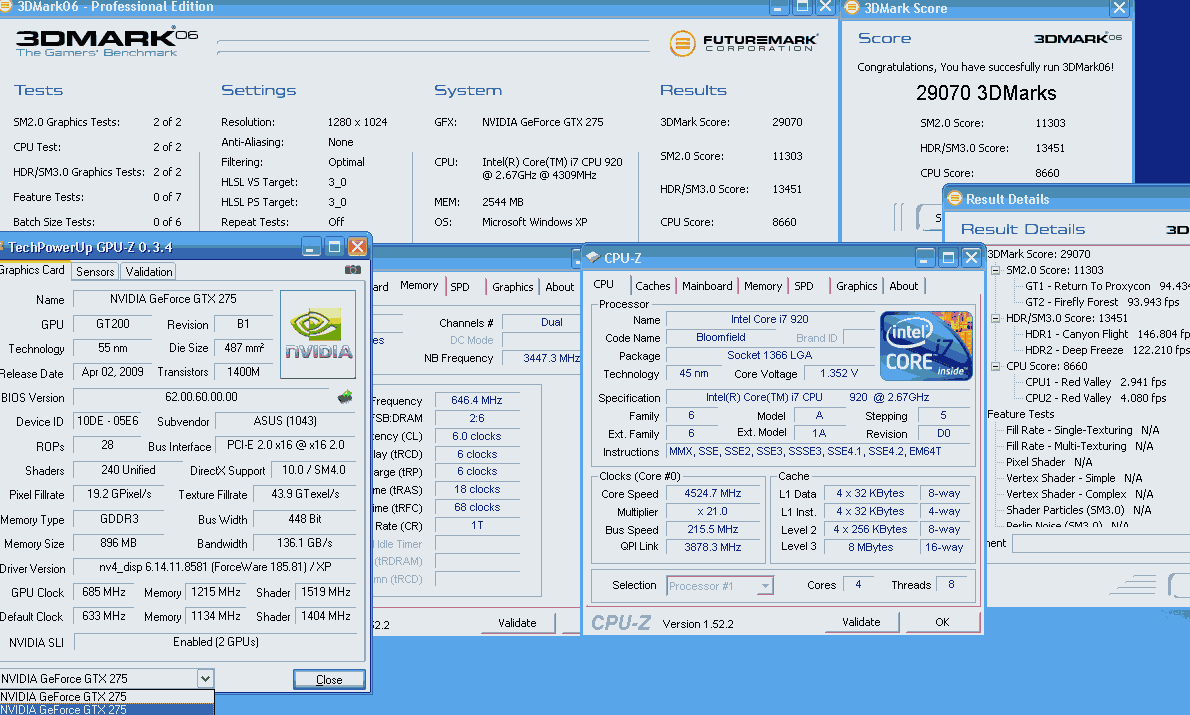This screenshot has width=1190, height=715.
Task: Click the BIOS save chip icon in GPU-Z
Action: coord(345,396)
